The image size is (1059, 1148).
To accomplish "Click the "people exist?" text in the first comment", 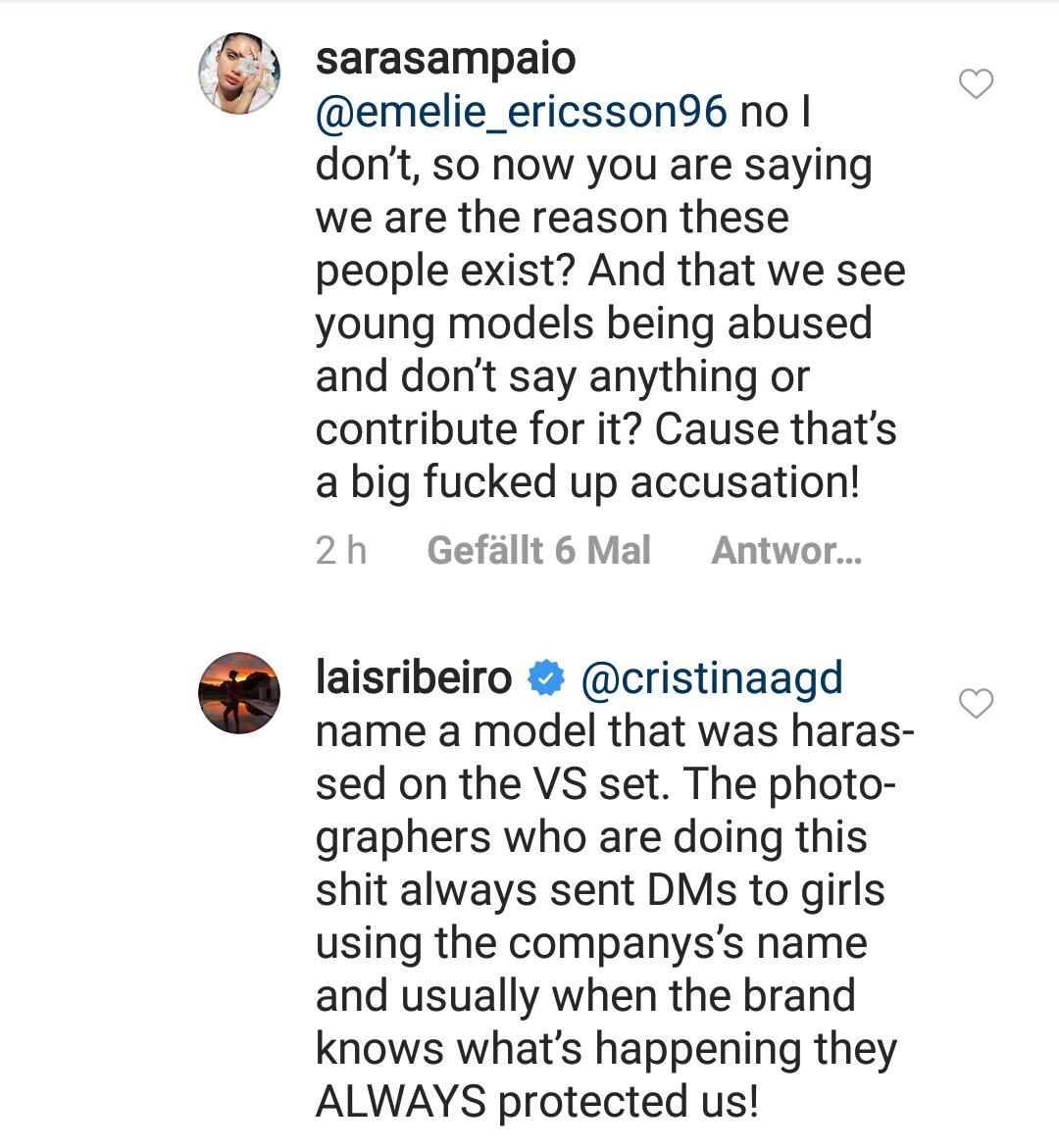I will (444, 271).
